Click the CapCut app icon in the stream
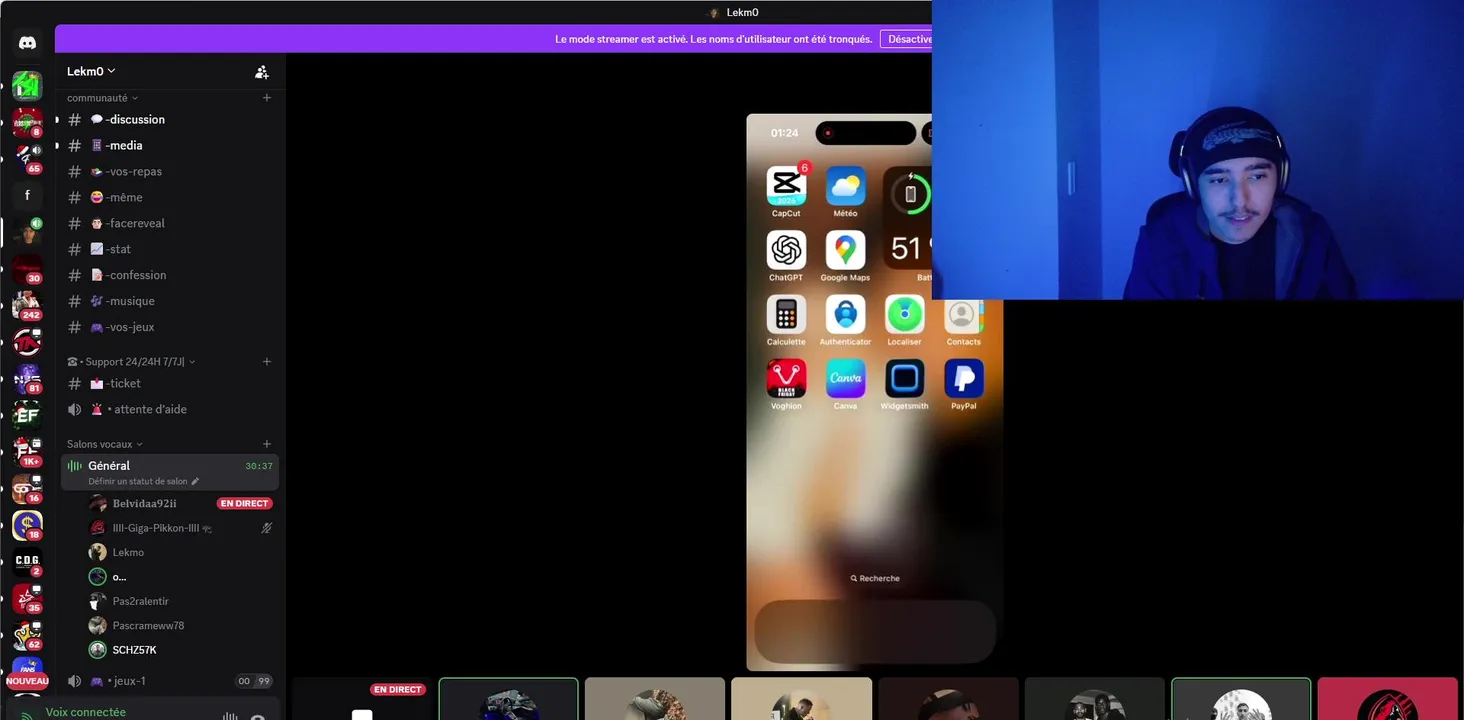1464x720 pixels. tap(786, 186)
